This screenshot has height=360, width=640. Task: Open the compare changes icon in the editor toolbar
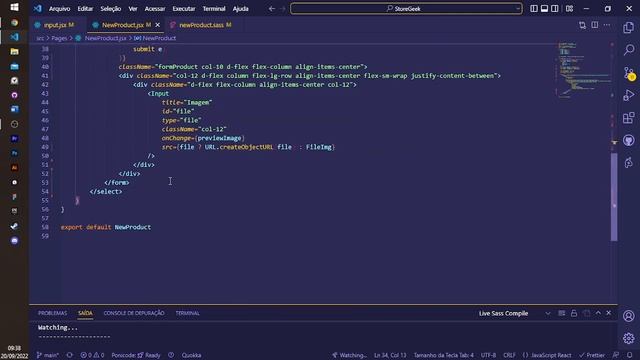click(582, 25)
